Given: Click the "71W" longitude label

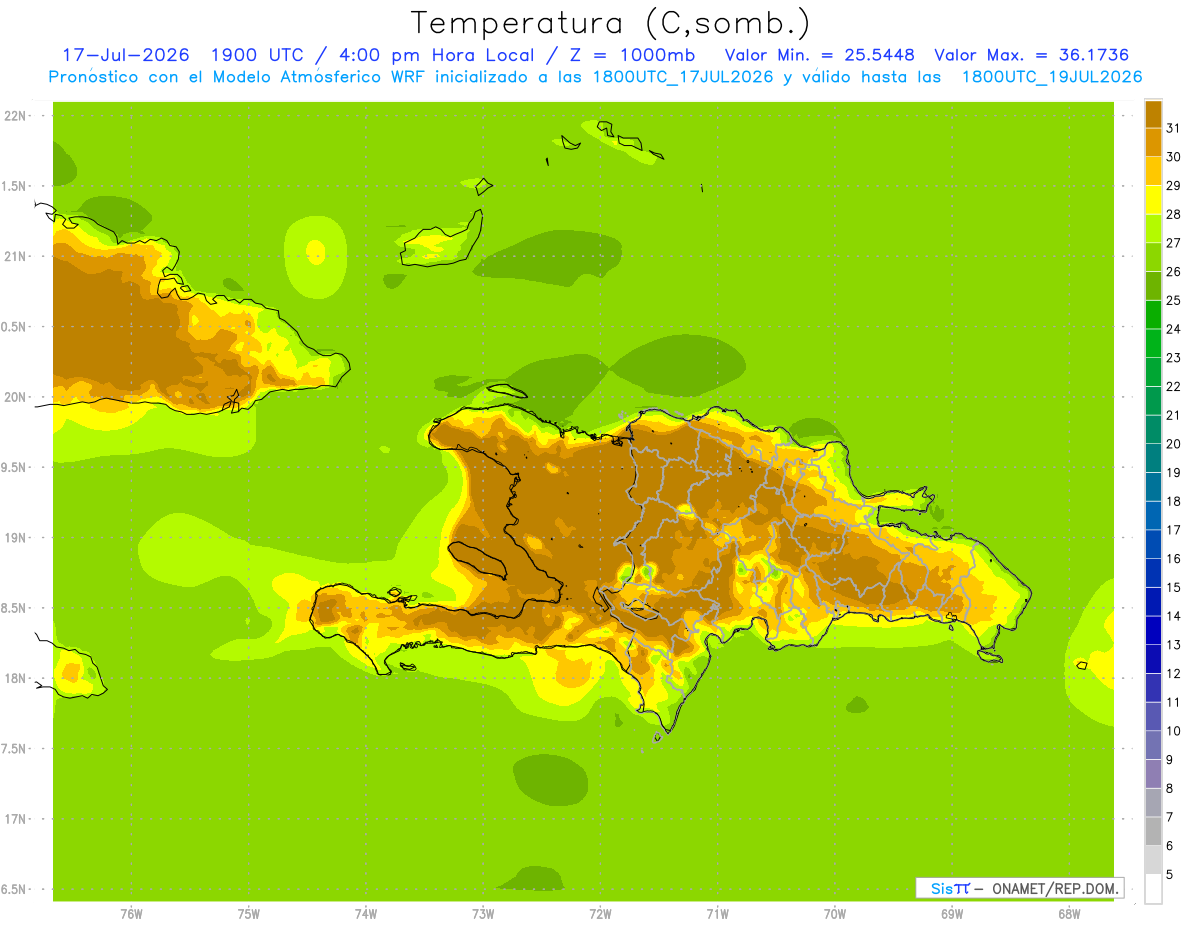Looking at the screenshot, I should pos(718,914).
